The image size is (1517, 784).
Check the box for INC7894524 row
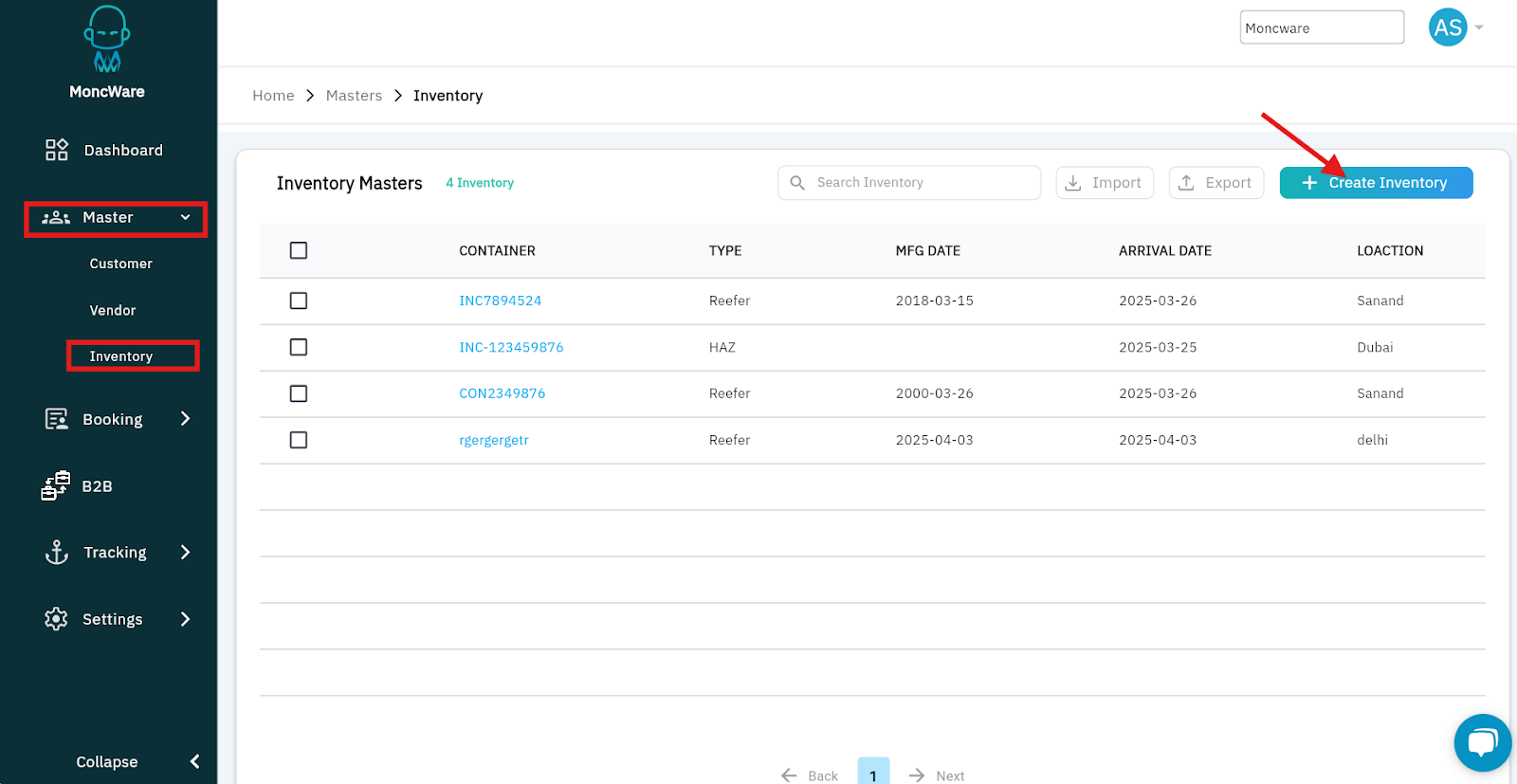299,301
